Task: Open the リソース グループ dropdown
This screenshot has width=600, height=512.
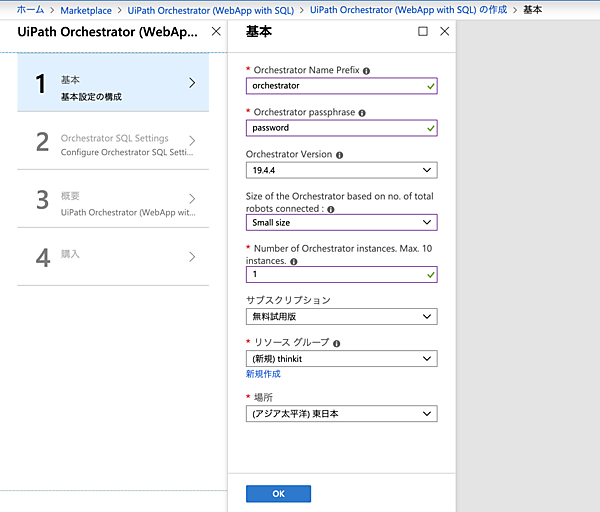Action: pos(341,358)
